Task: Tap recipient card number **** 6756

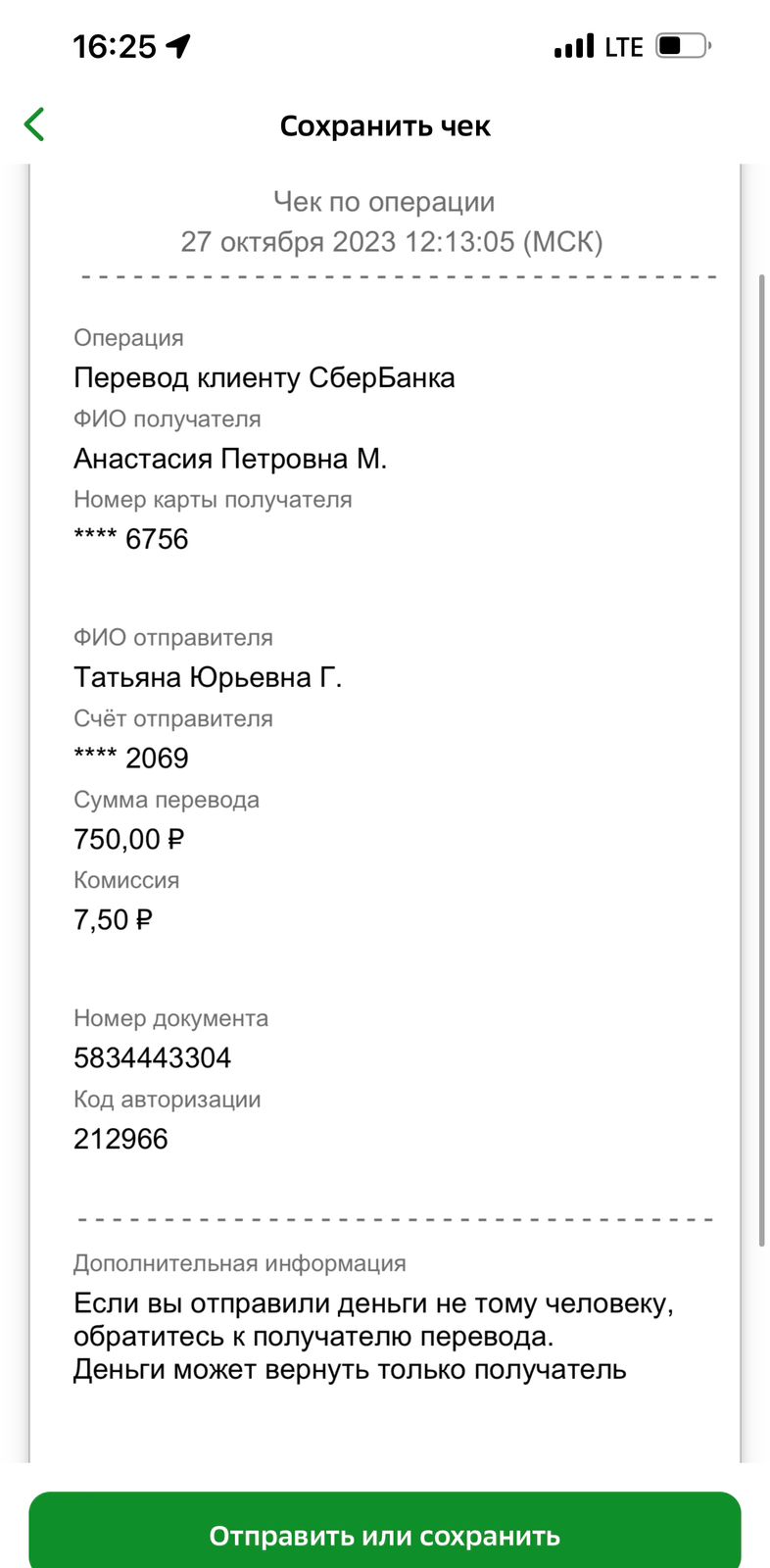Action: pos(131,539)
